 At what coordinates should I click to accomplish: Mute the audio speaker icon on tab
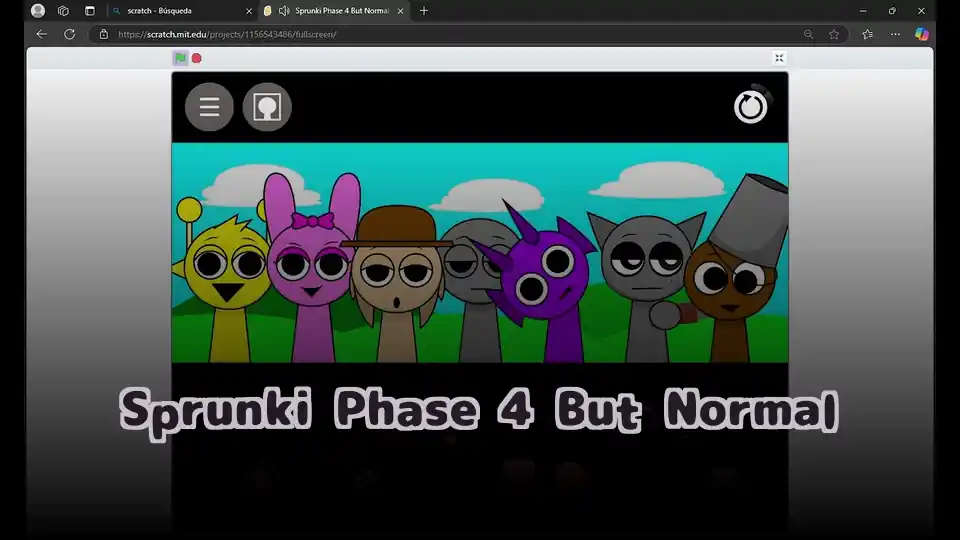pos(284,11)
